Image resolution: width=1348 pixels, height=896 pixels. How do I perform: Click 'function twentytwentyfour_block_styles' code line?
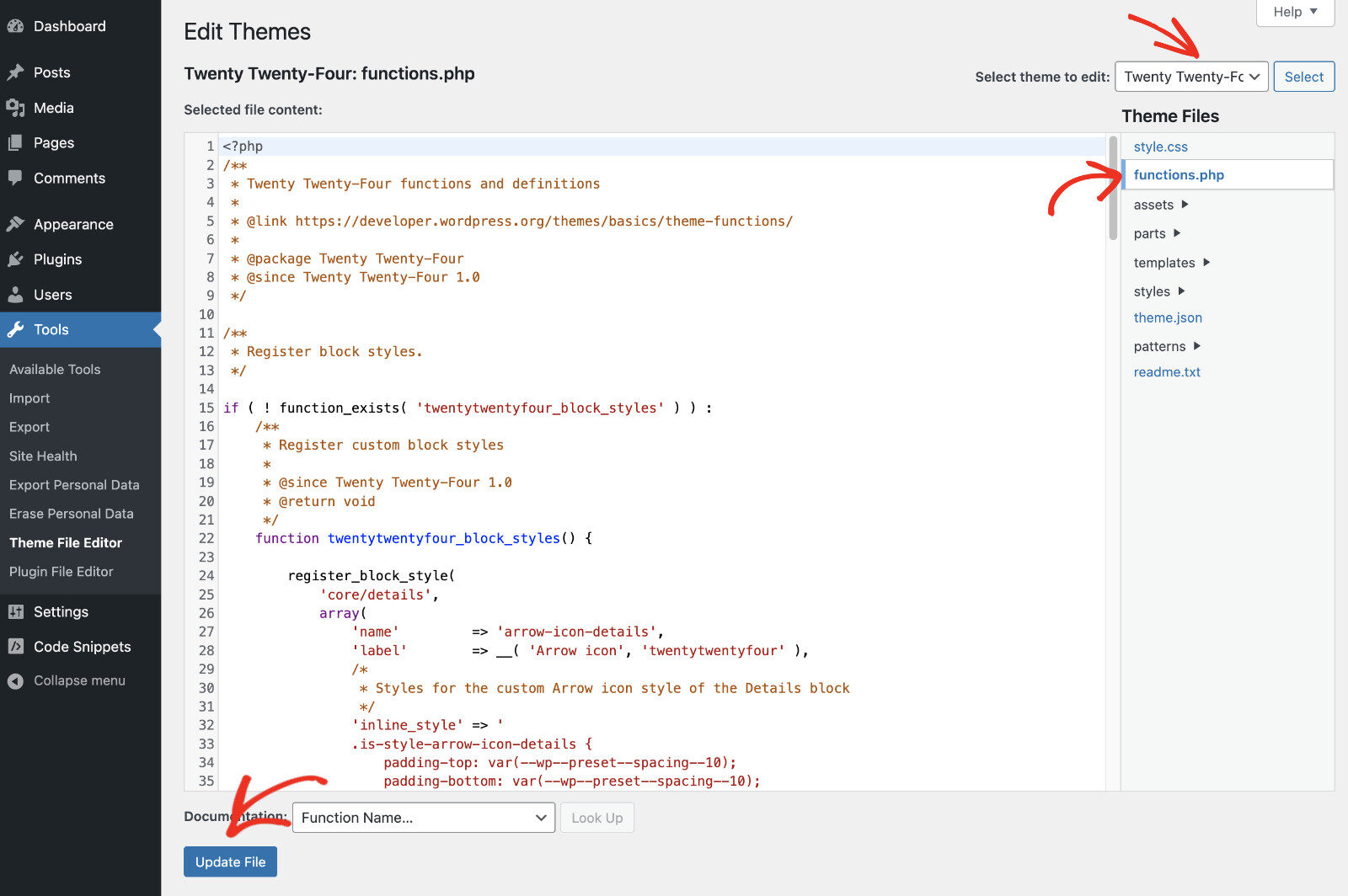click(x=424, y=538)
